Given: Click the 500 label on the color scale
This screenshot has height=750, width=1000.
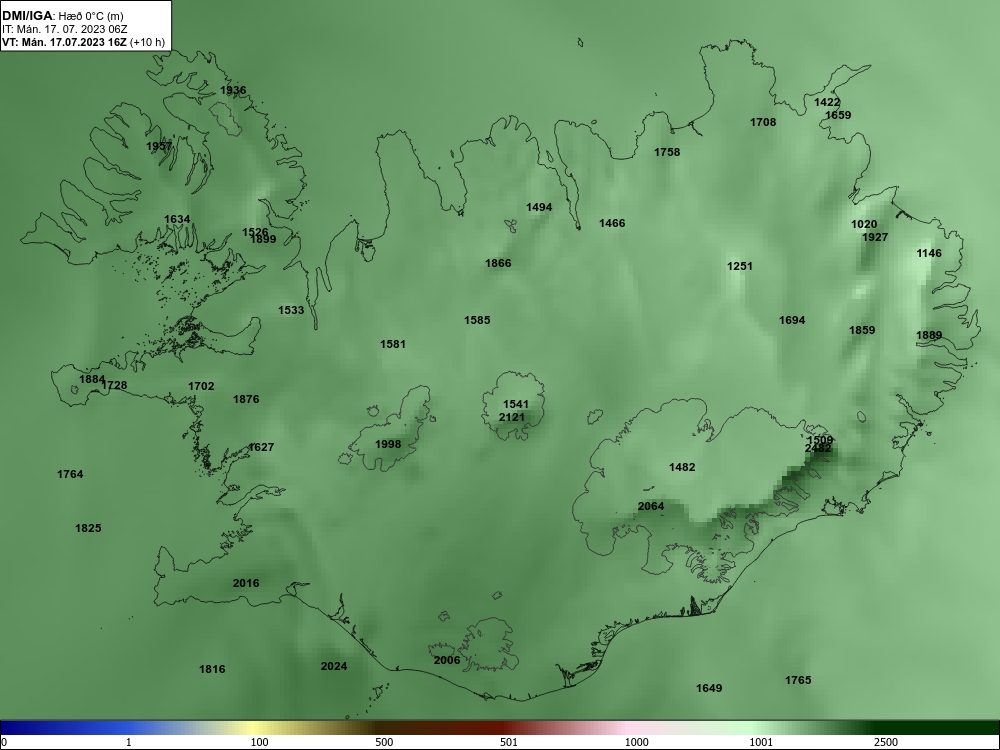Looking at the screenshot, I should [x=384, y=742].
